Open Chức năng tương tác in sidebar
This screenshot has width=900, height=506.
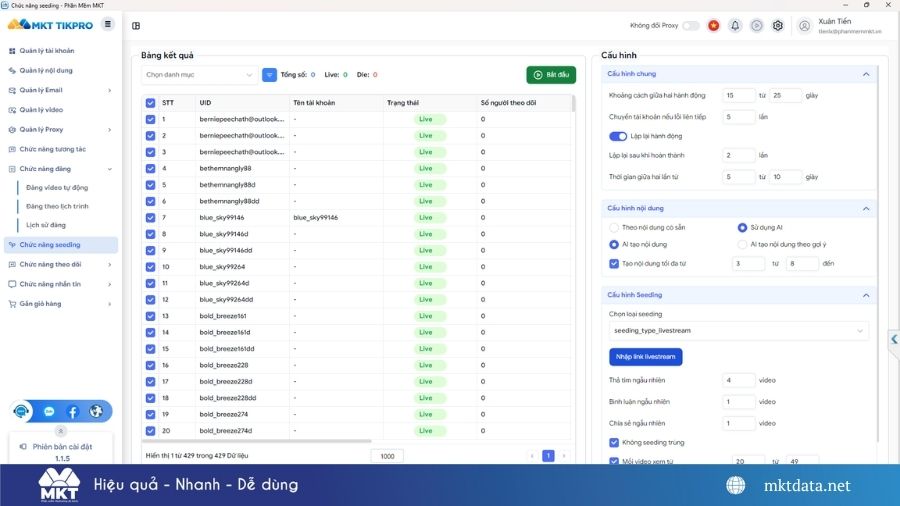52,149
